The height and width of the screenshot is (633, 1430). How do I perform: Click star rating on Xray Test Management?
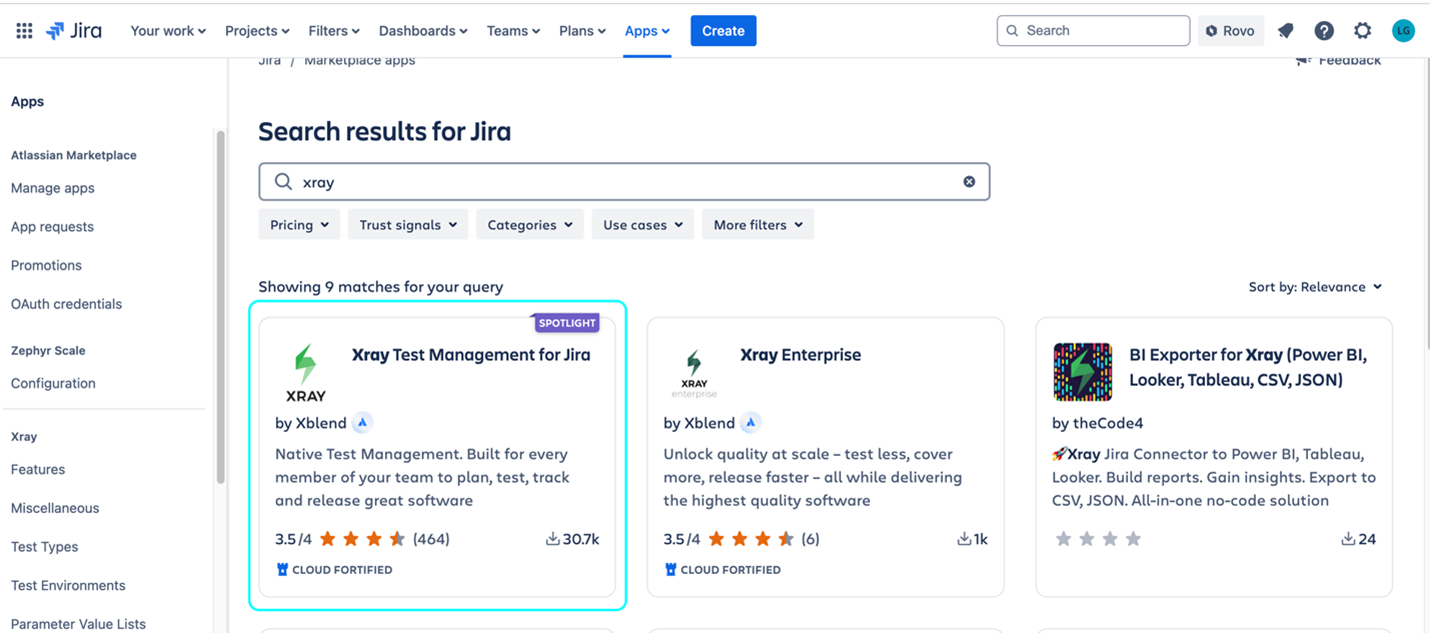362,539
